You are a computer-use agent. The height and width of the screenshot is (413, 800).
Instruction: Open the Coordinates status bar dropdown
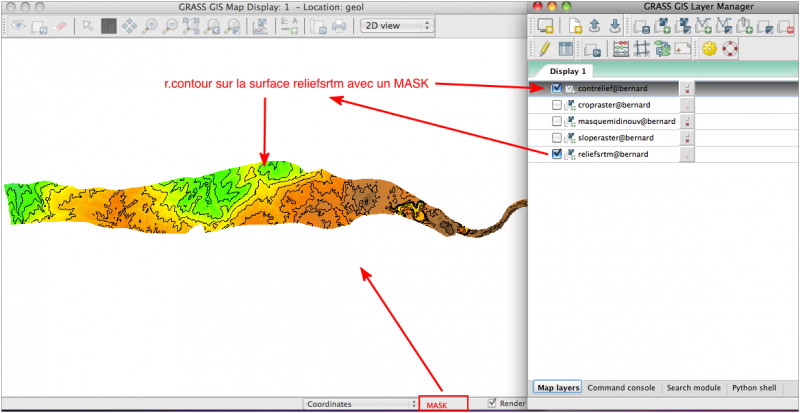[362, 404]
